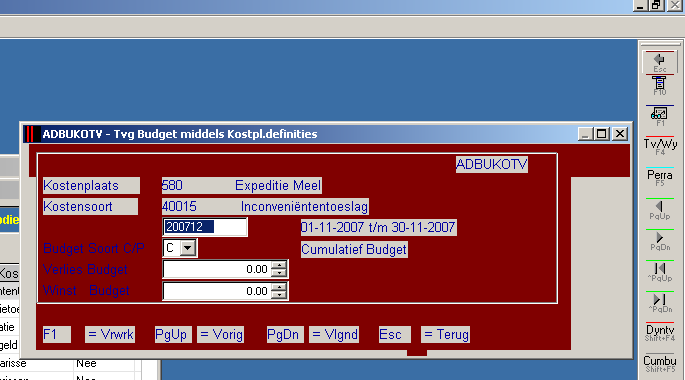Click the F1 process icon in sidebar
The image size is (685, 380).
click(x=660, y=117)
